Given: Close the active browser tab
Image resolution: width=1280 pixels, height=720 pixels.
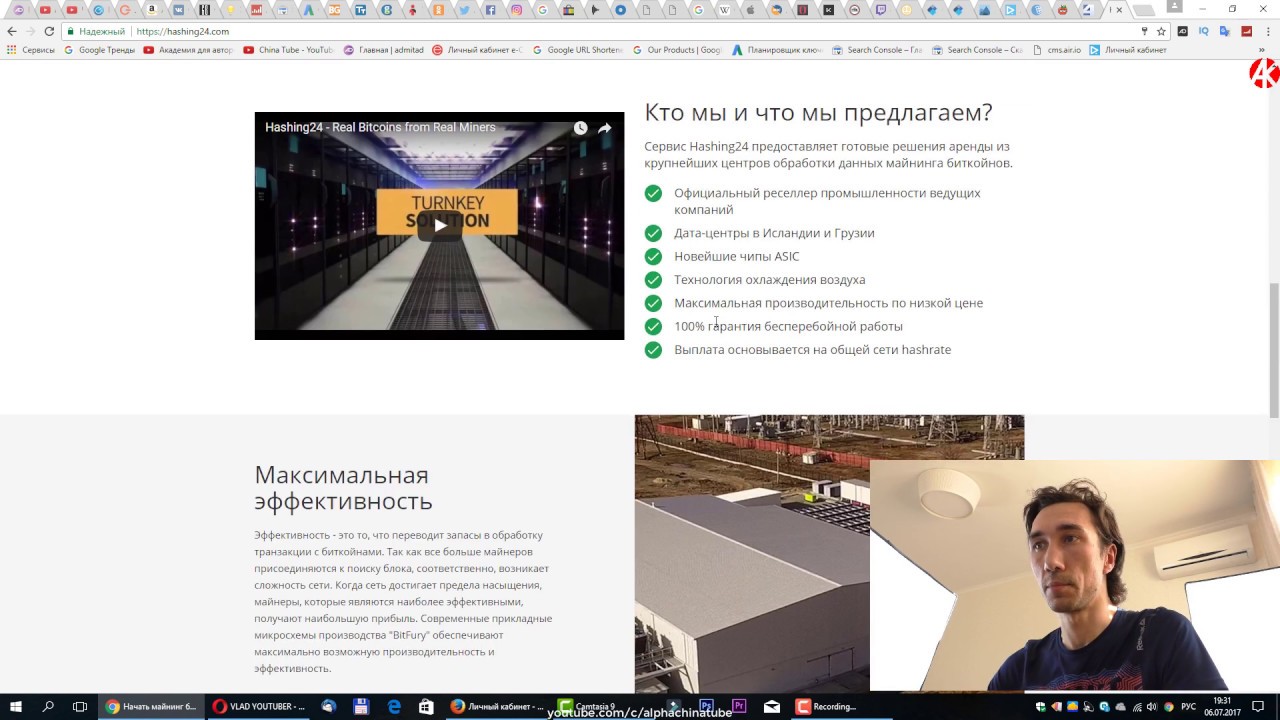Looking at the screenshot, I should pyautogui.click(x=1119, y=10).
